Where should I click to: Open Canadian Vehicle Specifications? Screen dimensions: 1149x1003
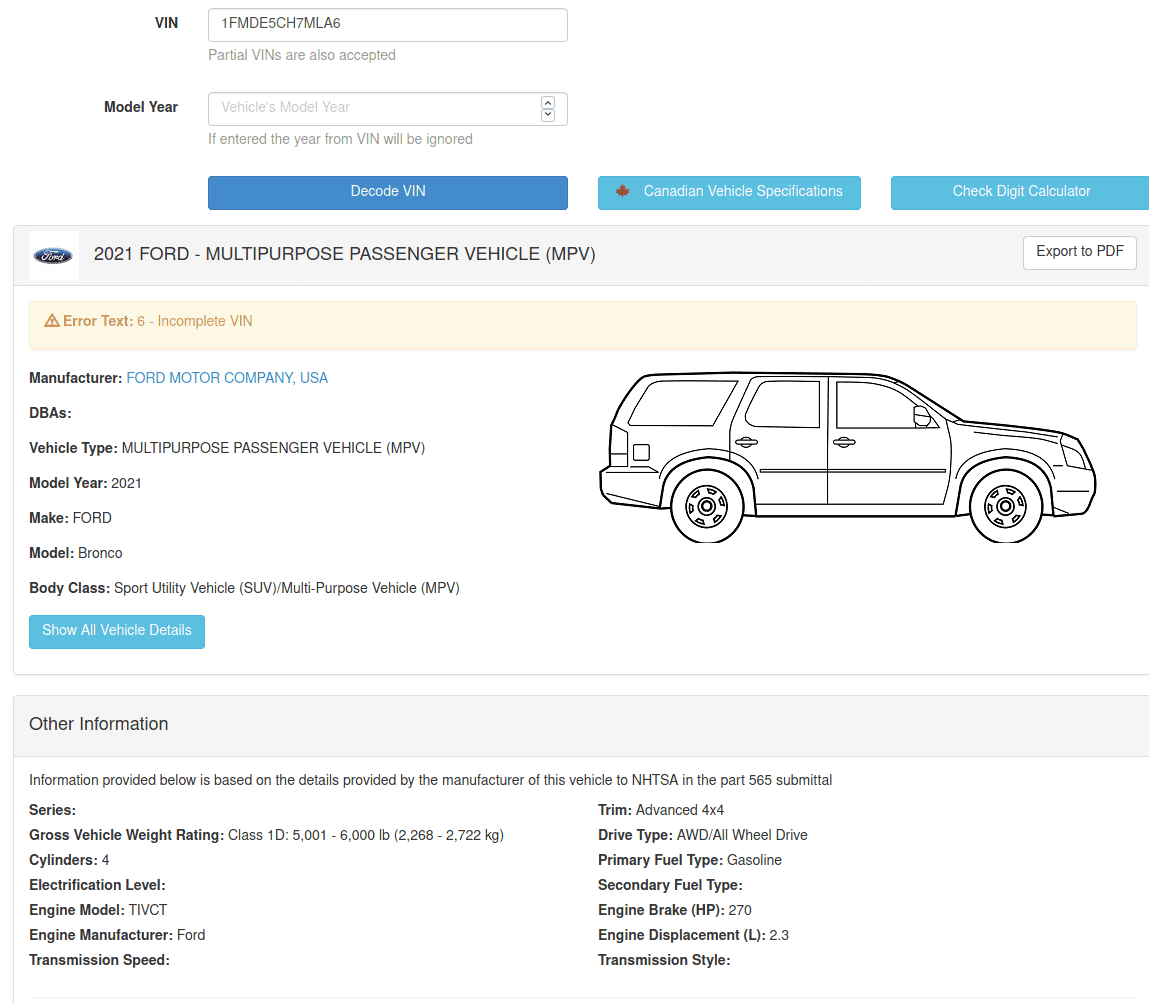pos(729,193)
